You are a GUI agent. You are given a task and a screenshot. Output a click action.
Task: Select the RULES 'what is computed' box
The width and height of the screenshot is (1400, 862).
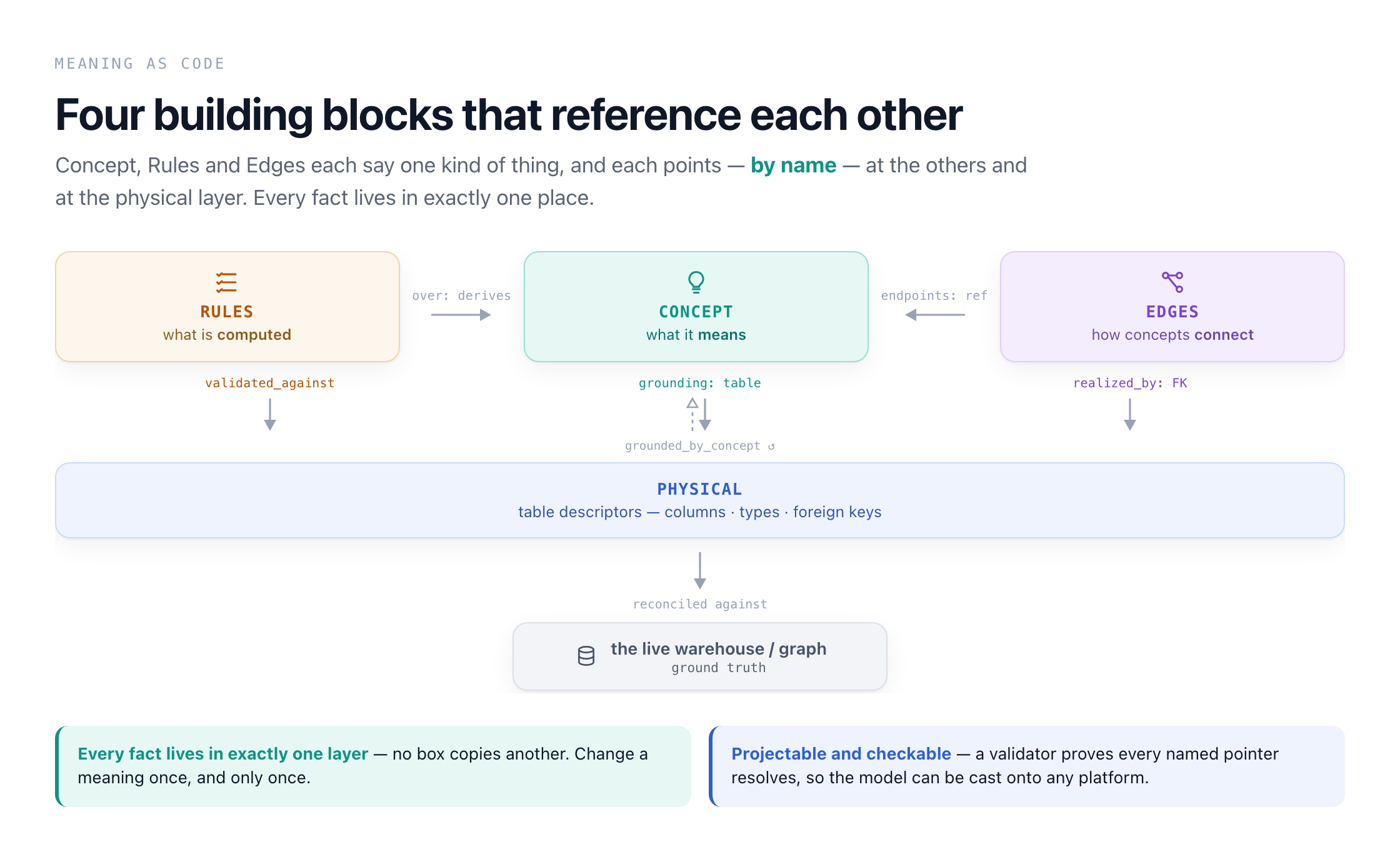[227, 307]
